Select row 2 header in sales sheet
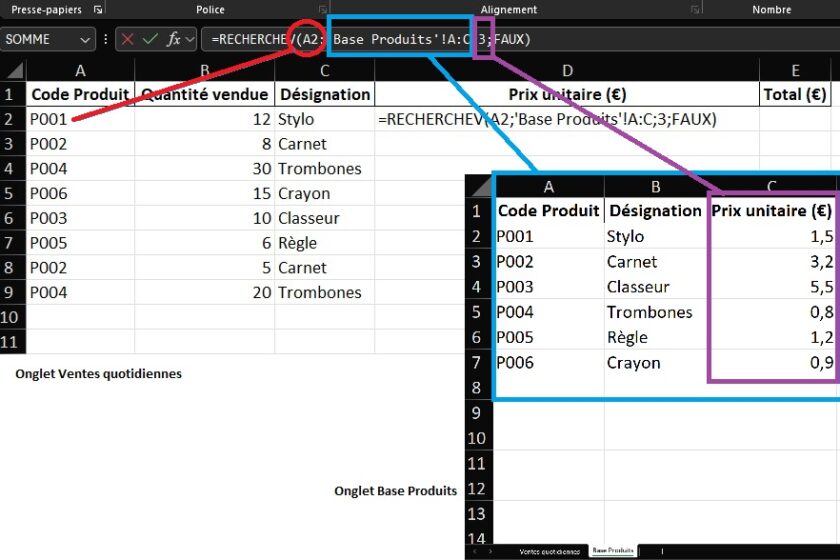This screenshot has width=840, height=560. [x=12, y=119]
